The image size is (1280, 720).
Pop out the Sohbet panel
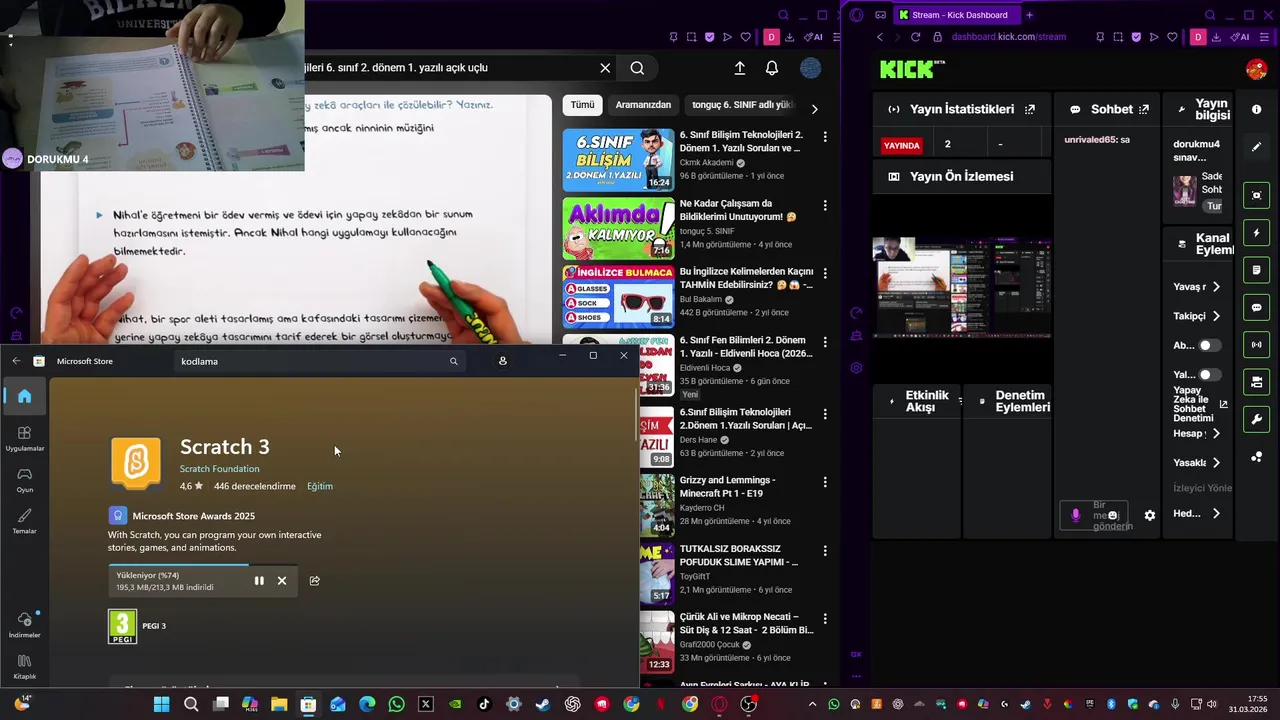[x=1144, y=109]
